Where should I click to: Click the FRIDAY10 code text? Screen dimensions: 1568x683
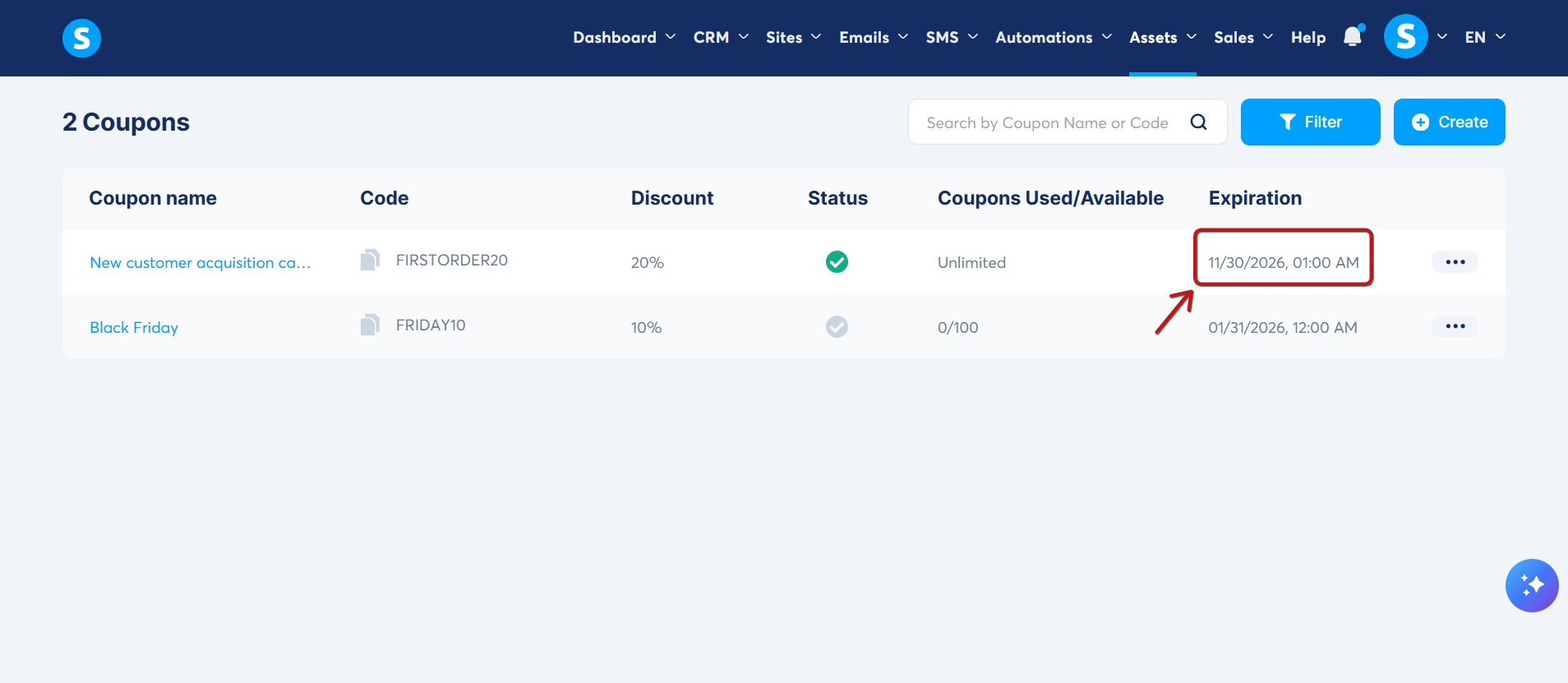[x=431, y=325]
